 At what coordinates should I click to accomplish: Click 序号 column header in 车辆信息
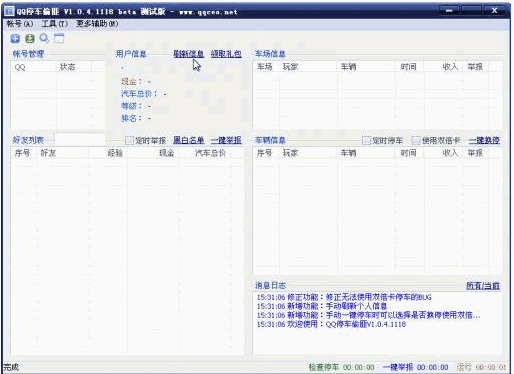266,153
